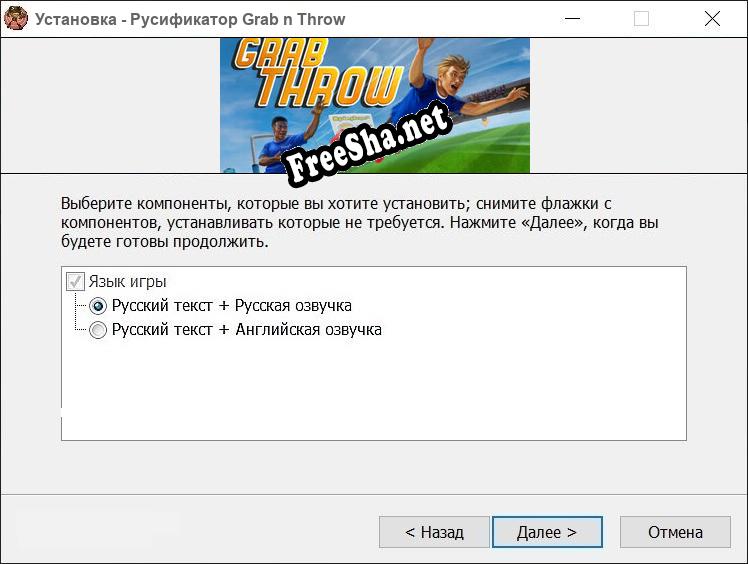The height and width of the screenshot is (564, 748).
Task: Click the installer icon in title bar
Action: tap(16, 19)
